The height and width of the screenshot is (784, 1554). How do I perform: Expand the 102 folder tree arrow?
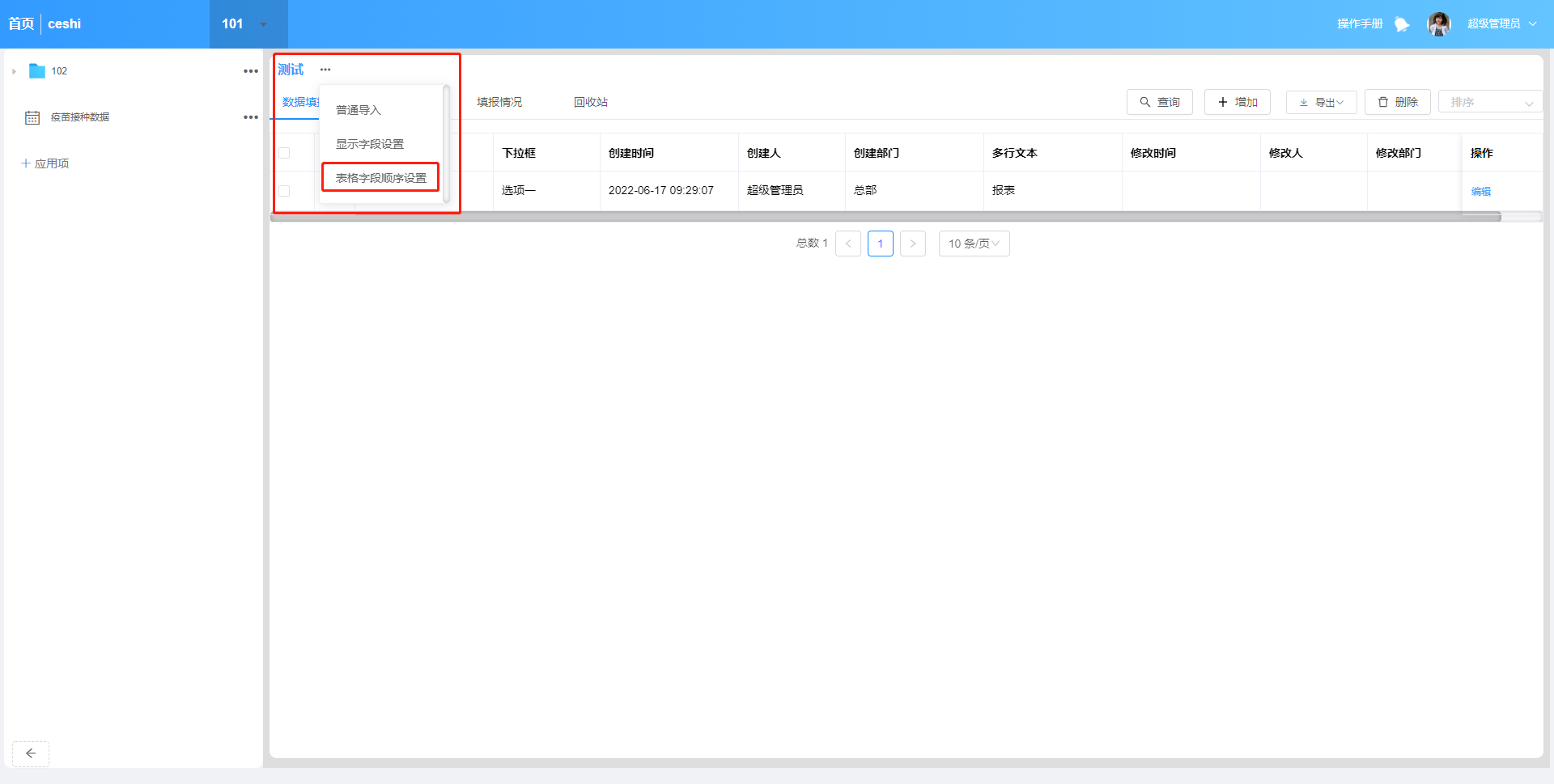coord(15,71)
